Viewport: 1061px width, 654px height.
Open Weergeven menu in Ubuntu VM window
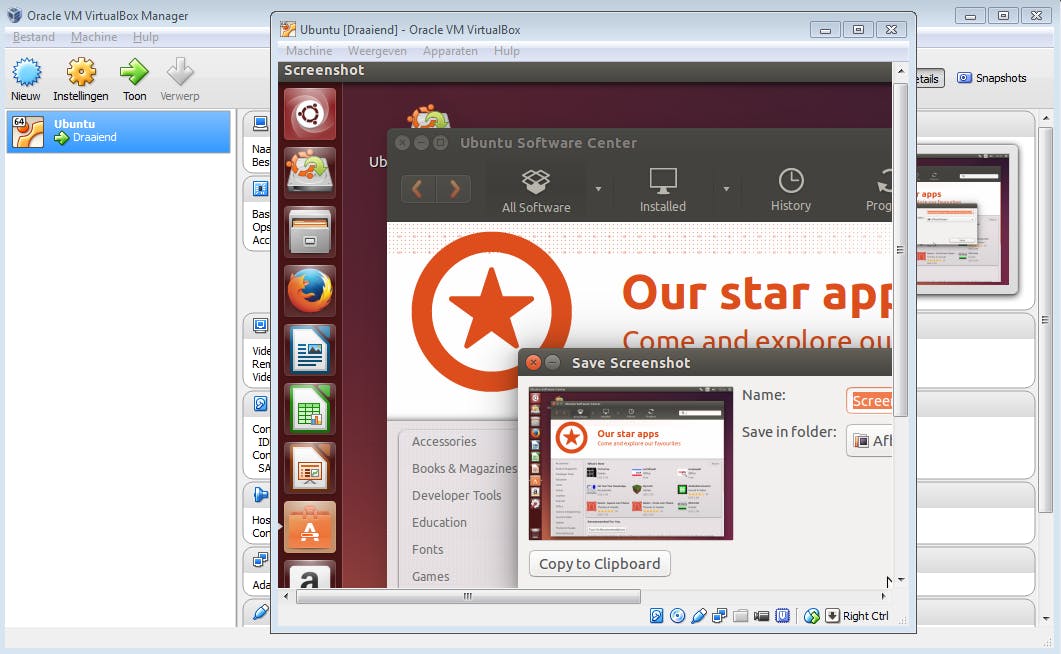[x=377, y=51]
